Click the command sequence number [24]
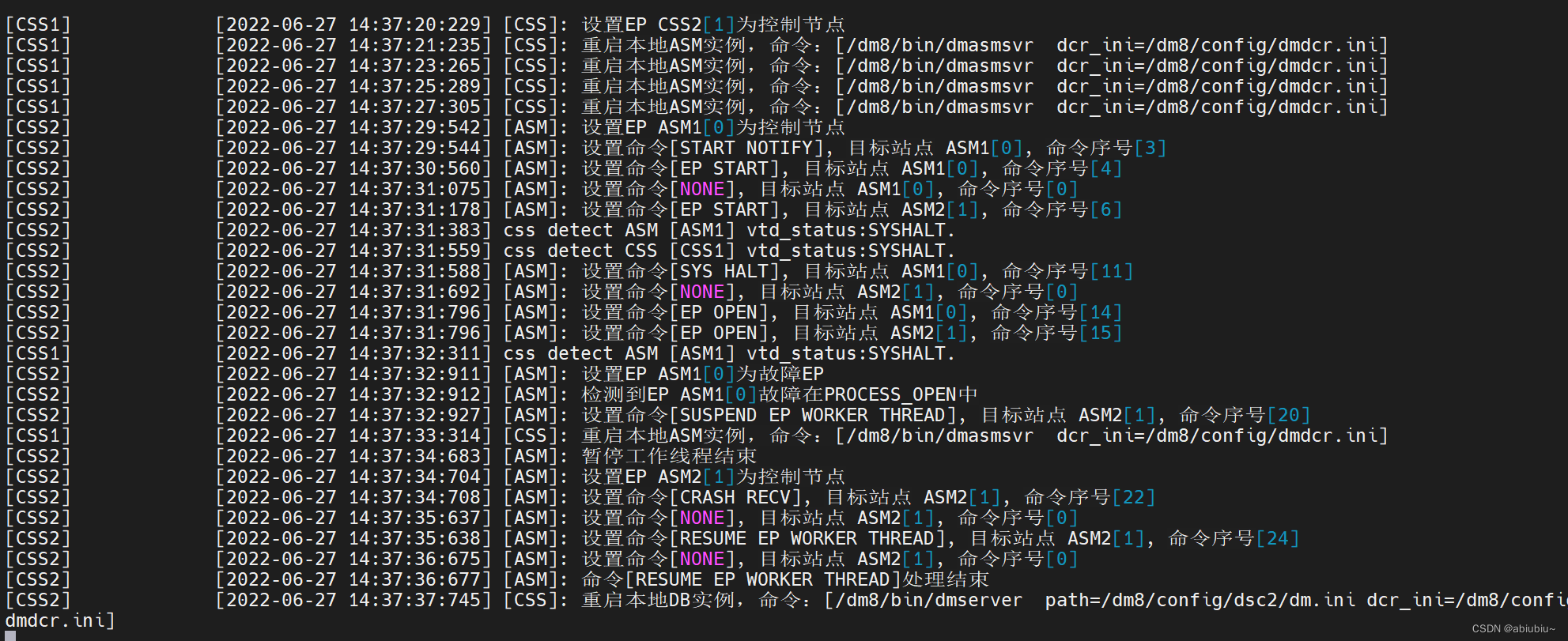The height and width of the screenshot is (641, 1568). [x=1278, y=539]
